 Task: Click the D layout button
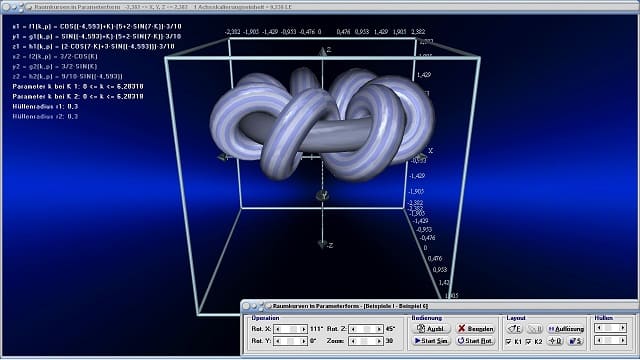(x=556, y=341)
